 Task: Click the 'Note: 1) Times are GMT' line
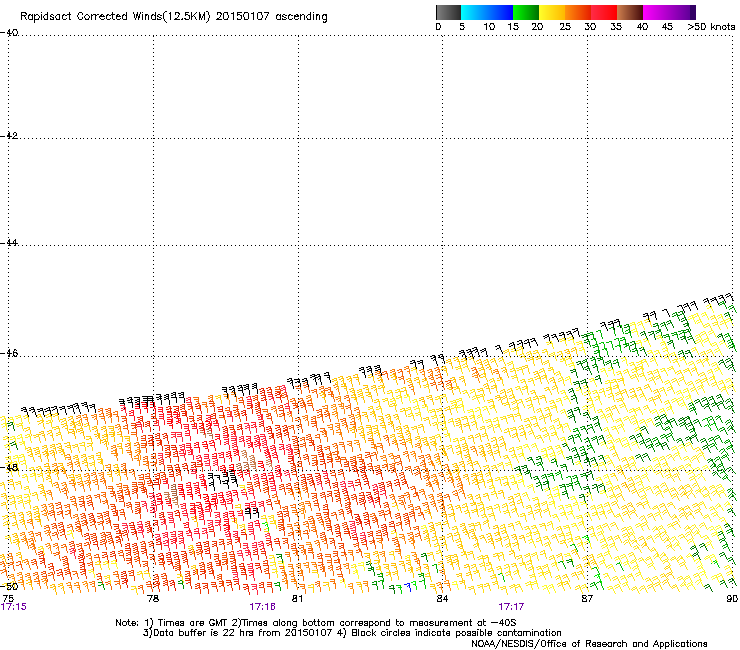point(316,623)
